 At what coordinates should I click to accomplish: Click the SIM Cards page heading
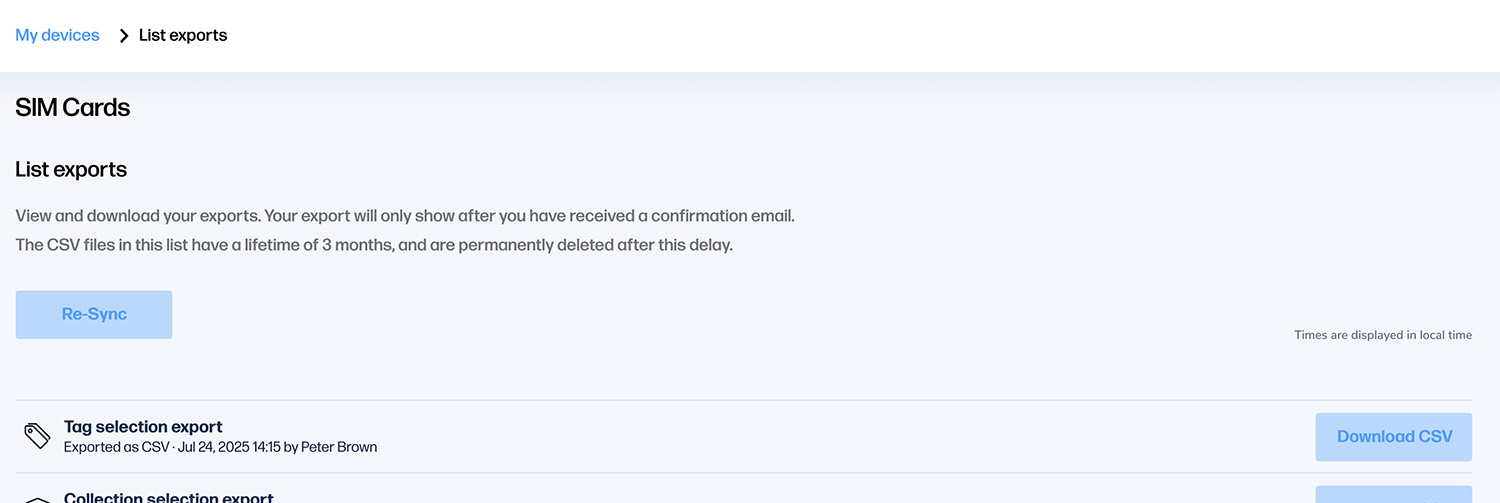point(73,108)
